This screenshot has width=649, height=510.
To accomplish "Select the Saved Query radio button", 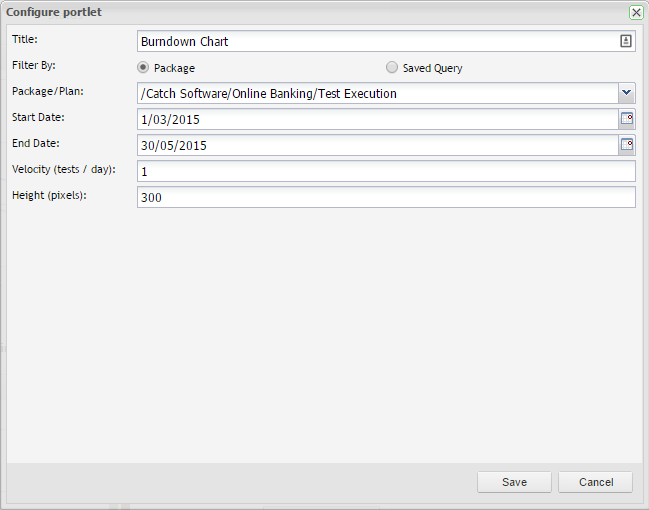I will click(x=392, y=68).
